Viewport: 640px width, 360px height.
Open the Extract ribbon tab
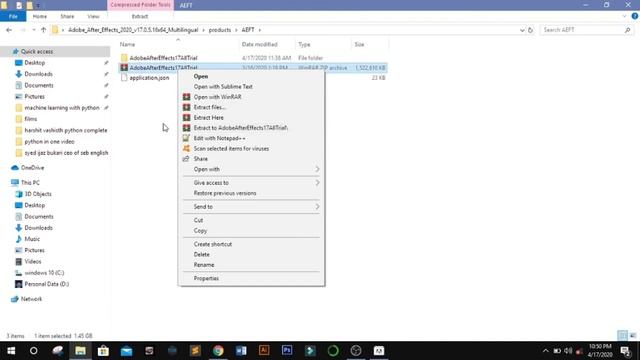coord(140,16)
